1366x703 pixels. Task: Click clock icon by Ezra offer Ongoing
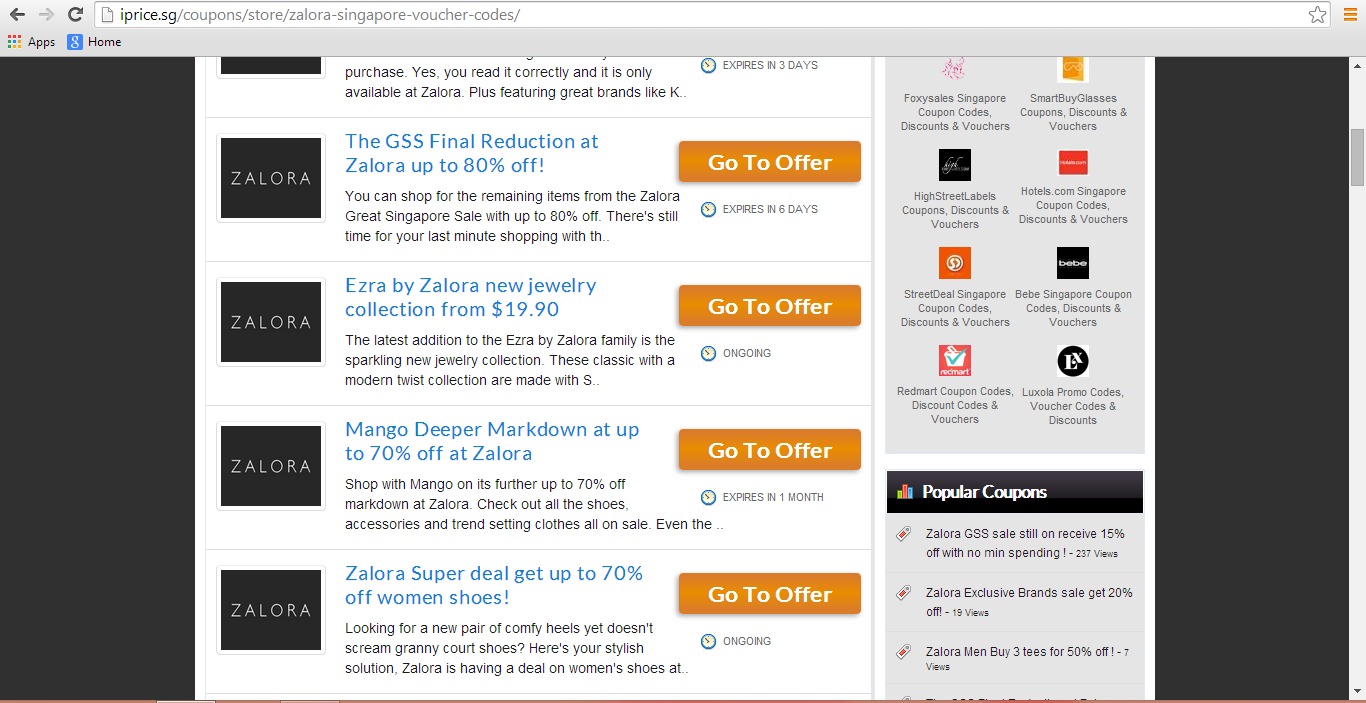point(708,353)
